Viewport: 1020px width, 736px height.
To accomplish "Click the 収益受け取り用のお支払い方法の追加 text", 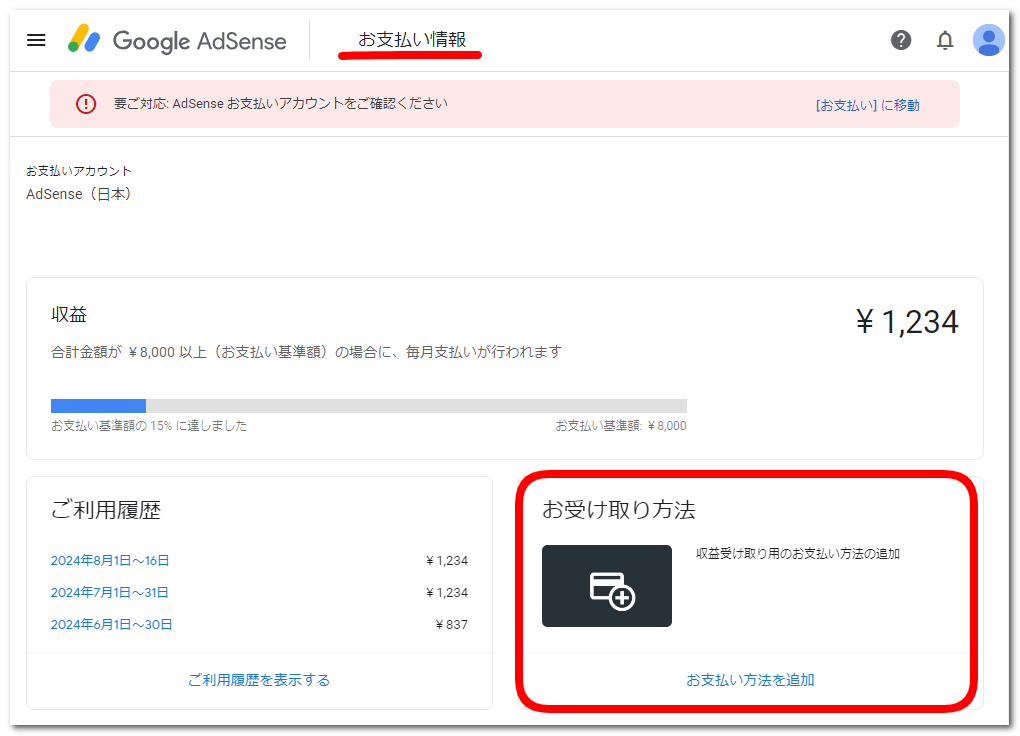I will click(x=798, y=553).
